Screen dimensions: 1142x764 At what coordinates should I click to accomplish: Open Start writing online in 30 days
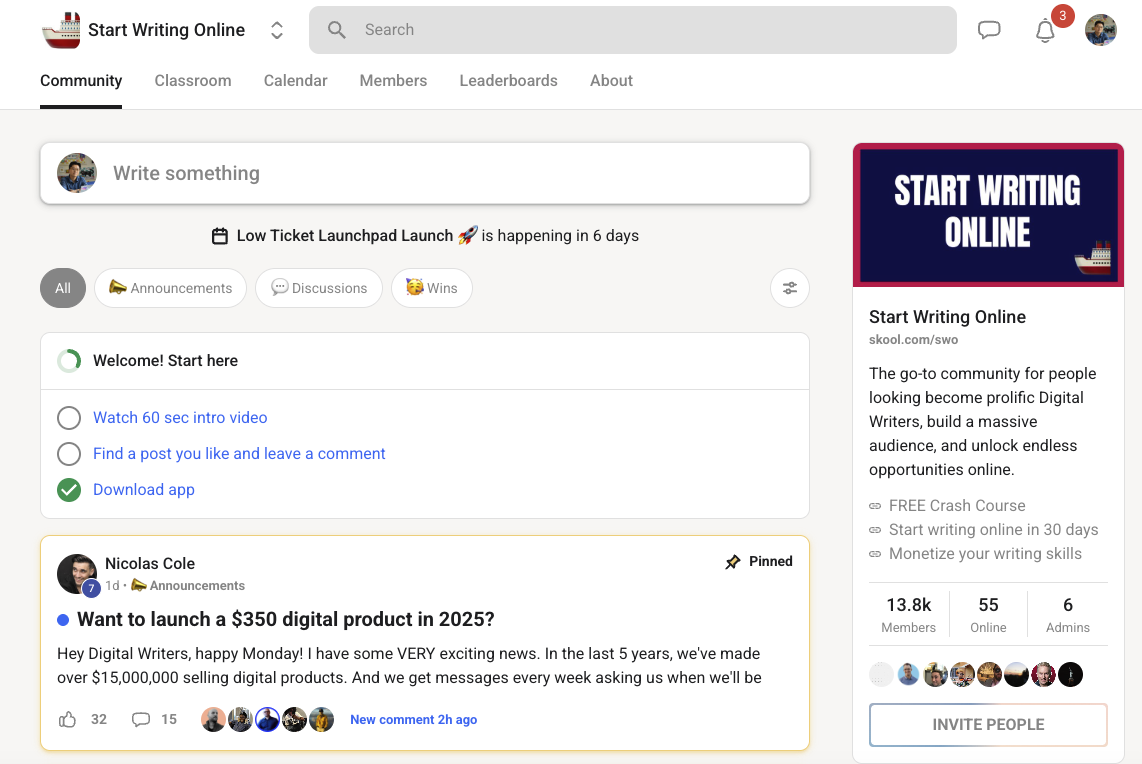[993, 529]
